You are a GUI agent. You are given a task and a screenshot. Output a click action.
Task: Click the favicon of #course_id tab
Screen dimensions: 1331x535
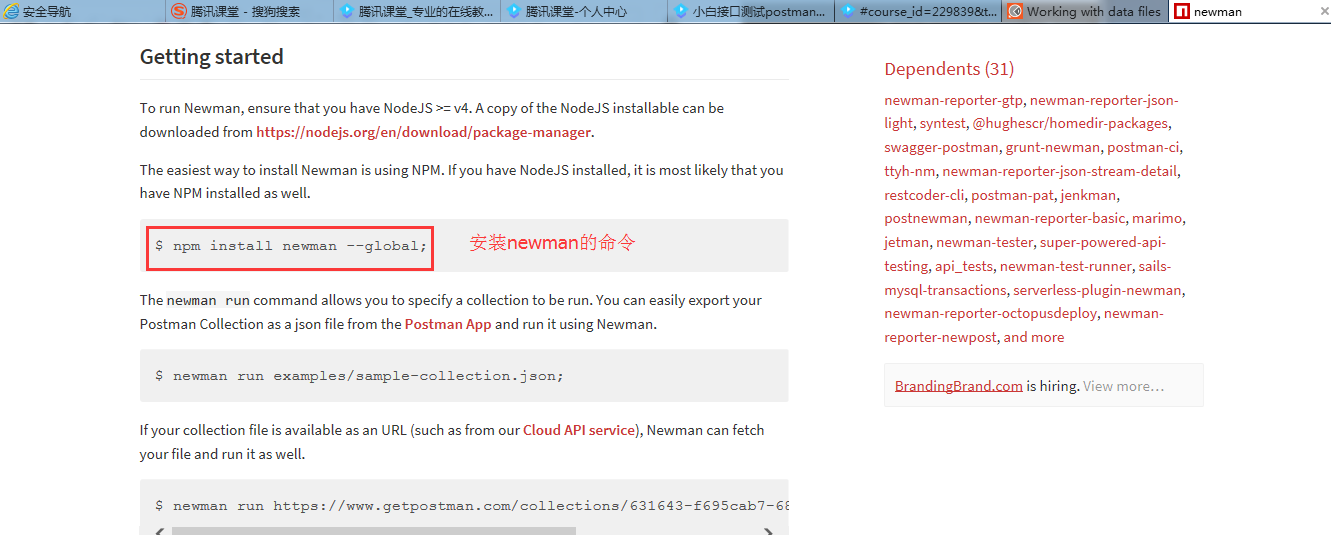(x=848, y=11)
